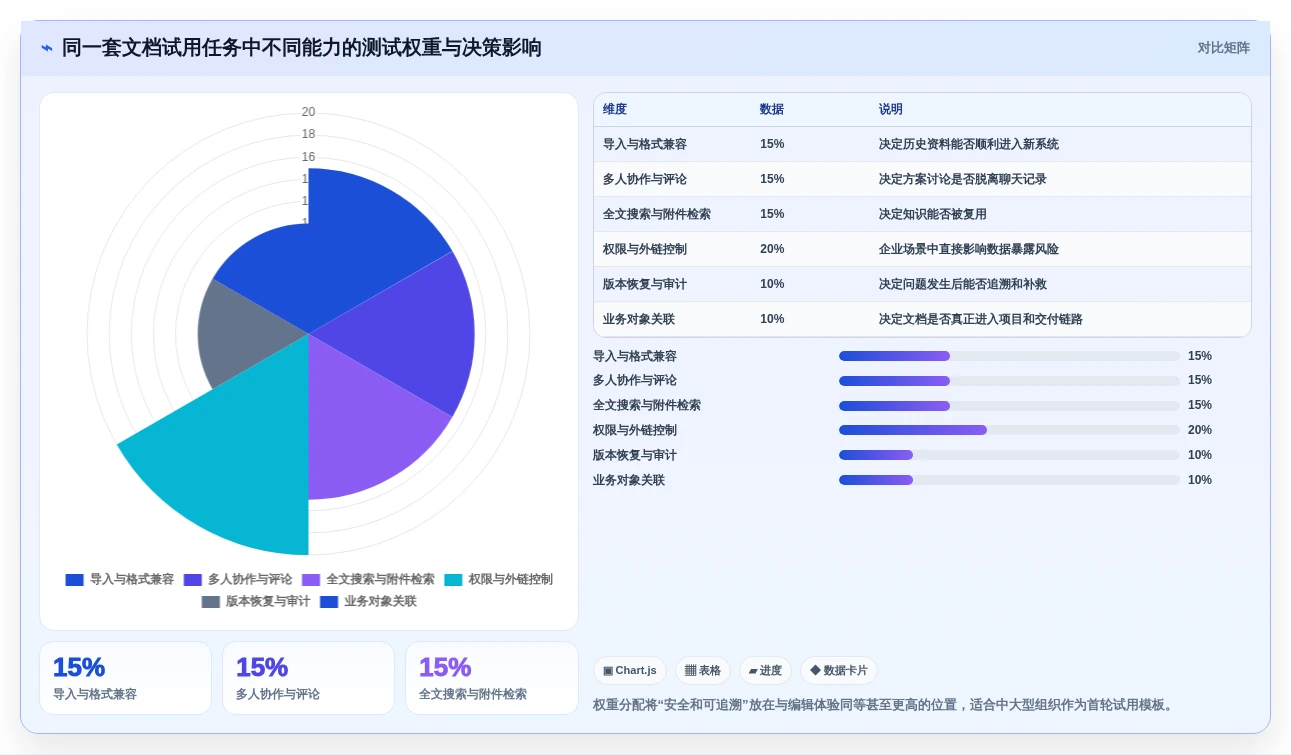This screenshot has height=755, width=1291.
Task: Toggle 版本恢复与审计 legend swatch
Action: point(210,602)
